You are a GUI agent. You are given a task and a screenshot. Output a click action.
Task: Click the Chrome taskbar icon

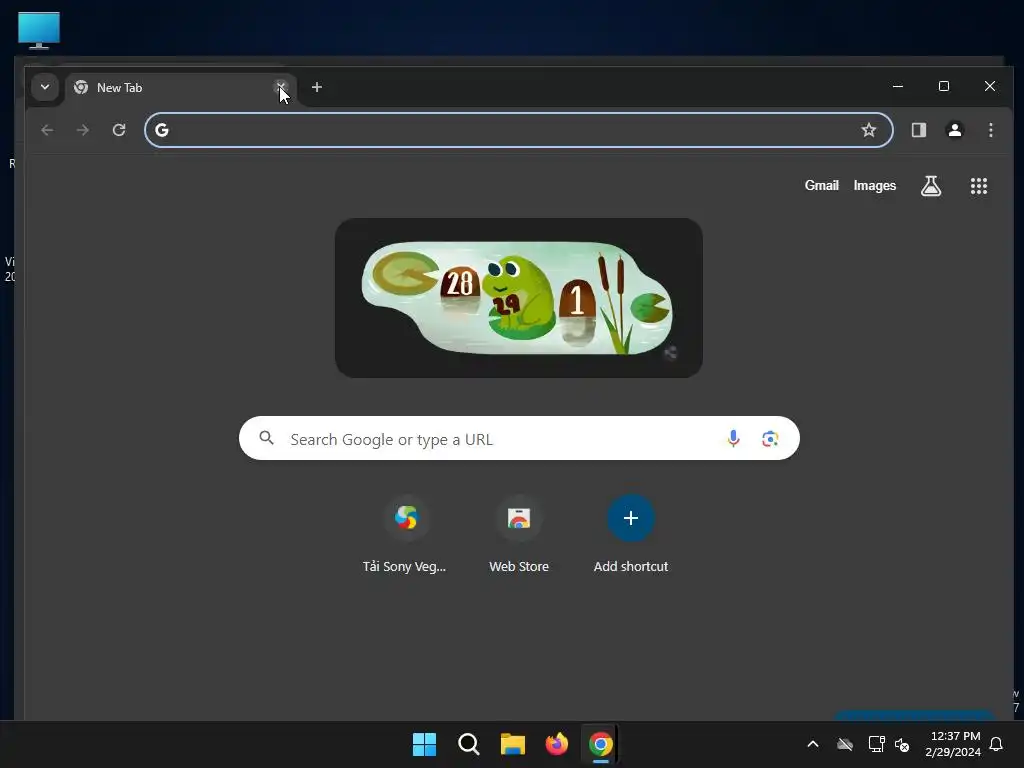600,744
